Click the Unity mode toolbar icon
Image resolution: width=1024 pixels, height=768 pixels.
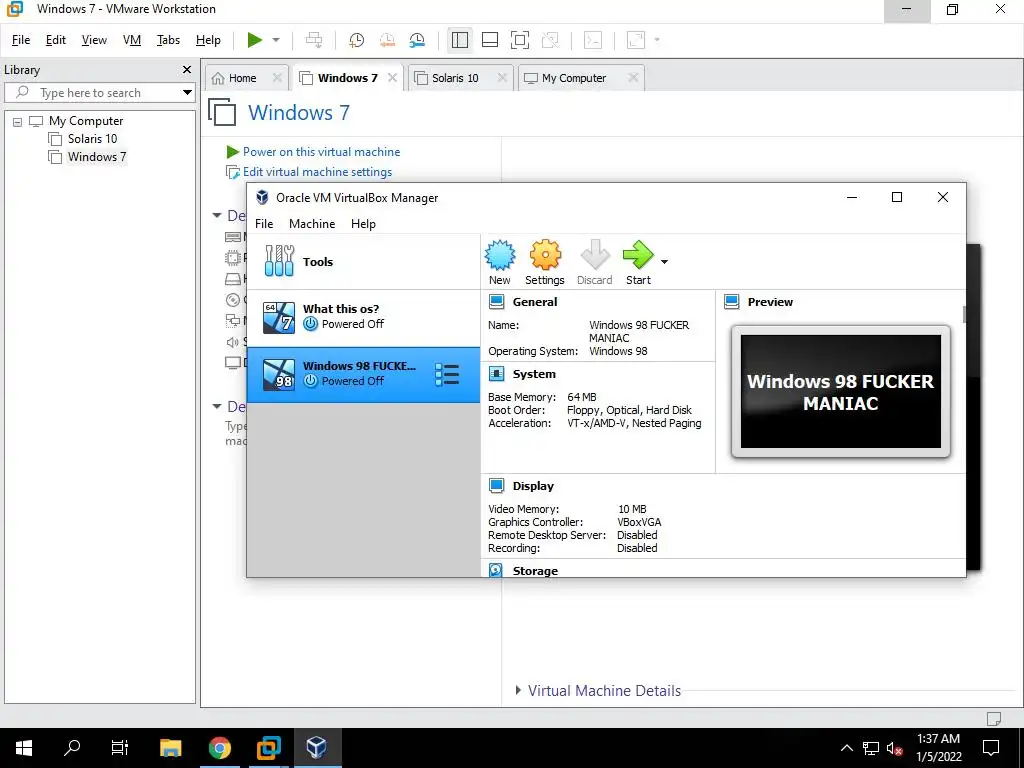coord(551,40)
